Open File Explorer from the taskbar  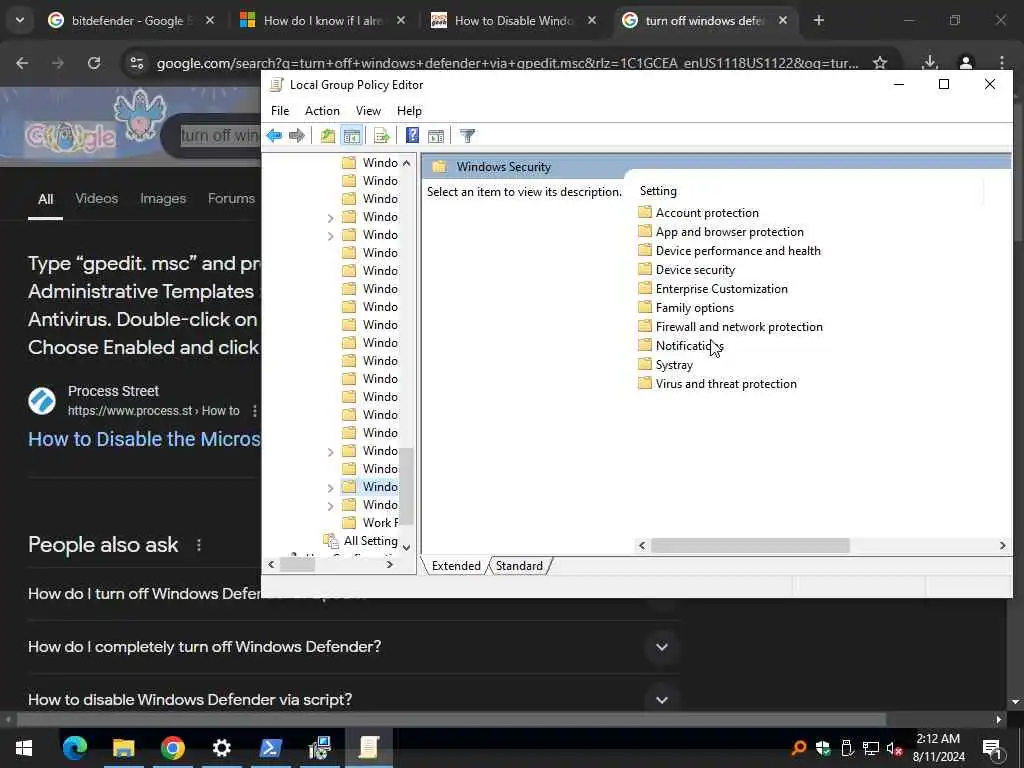(123, 748)
